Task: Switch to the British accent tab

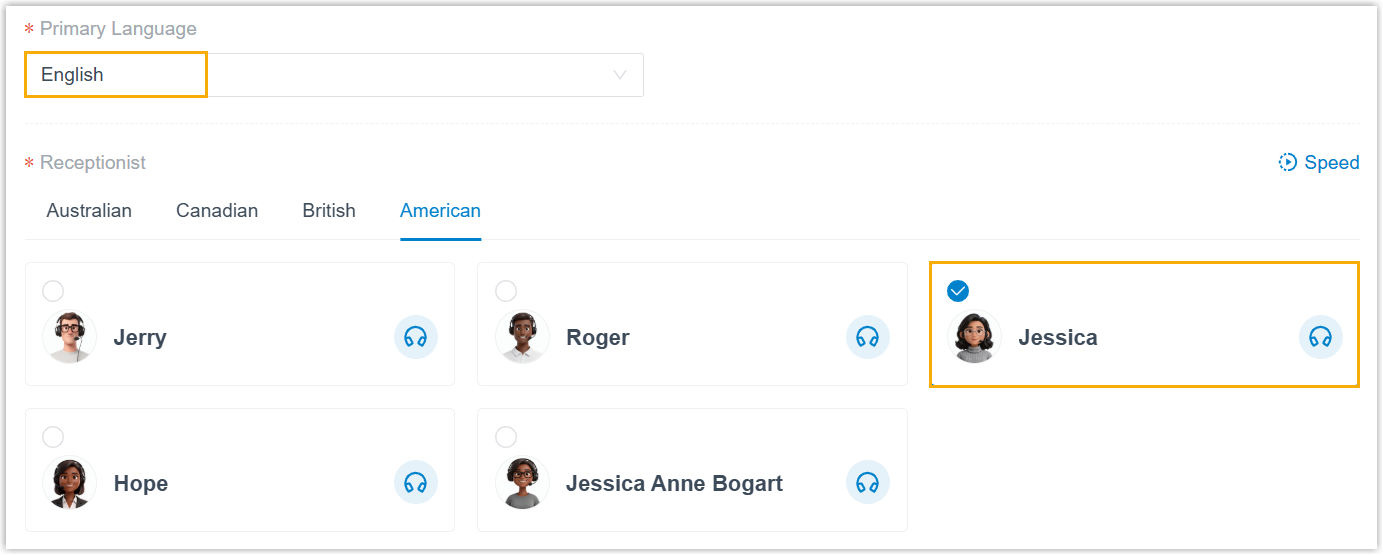Action: pyautogui.click(x=329, y=211)
